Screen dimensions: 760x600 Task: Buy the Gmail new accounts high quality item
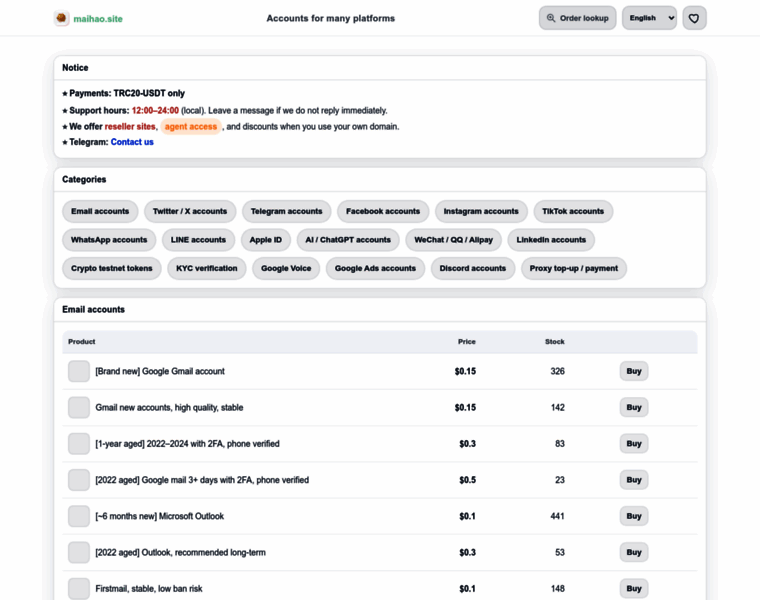pyautogui.click(x=633, y=408)
